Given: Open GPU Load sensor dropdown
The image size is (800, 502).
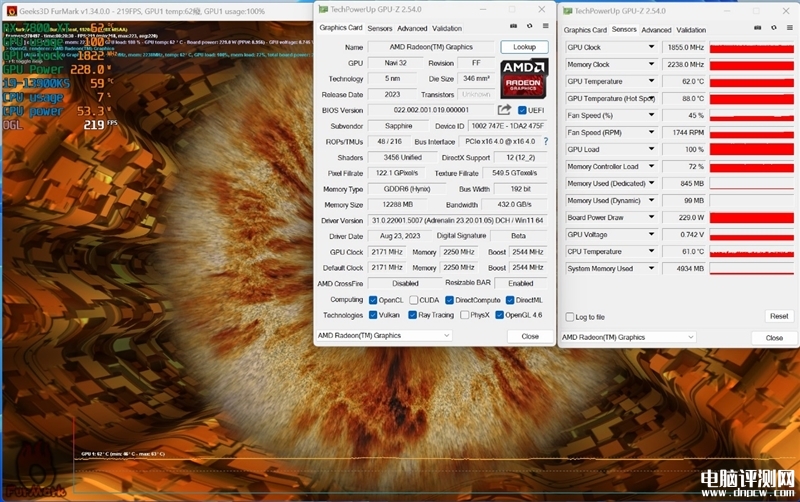Looking at the screenshot, I should point(652,149).
